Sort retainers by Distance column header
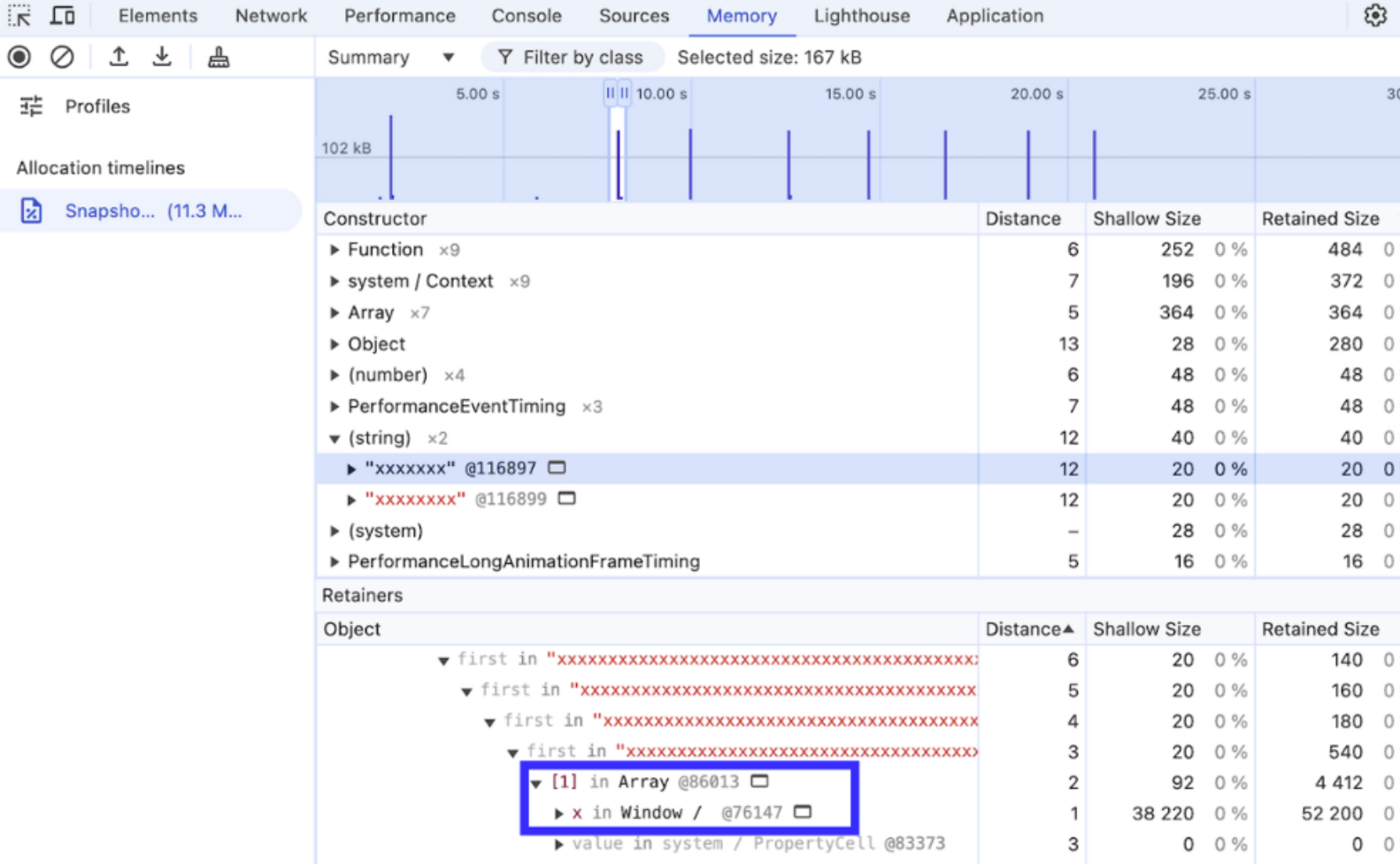 tap(1030, 629)
